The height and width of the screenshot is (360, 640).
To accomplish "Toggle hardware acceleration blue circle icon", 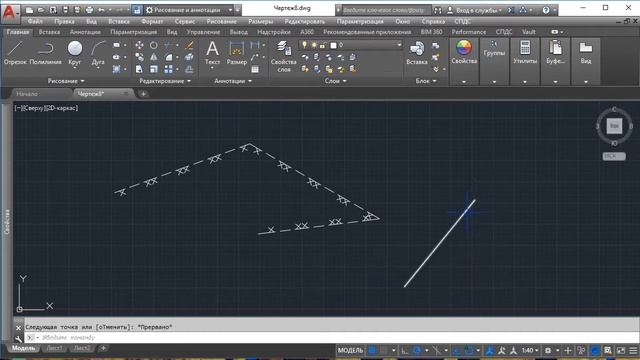I will [596, 350].
